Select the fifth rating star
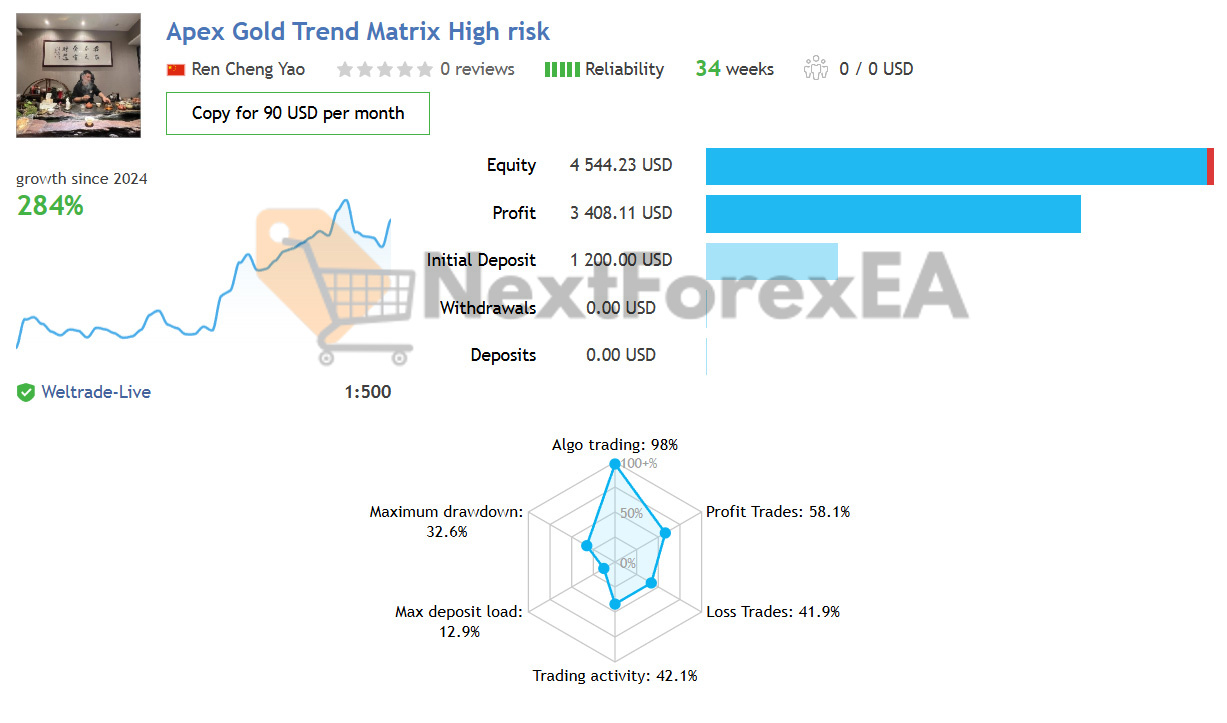Screen dimensions: 1227x723 (425, 69)
